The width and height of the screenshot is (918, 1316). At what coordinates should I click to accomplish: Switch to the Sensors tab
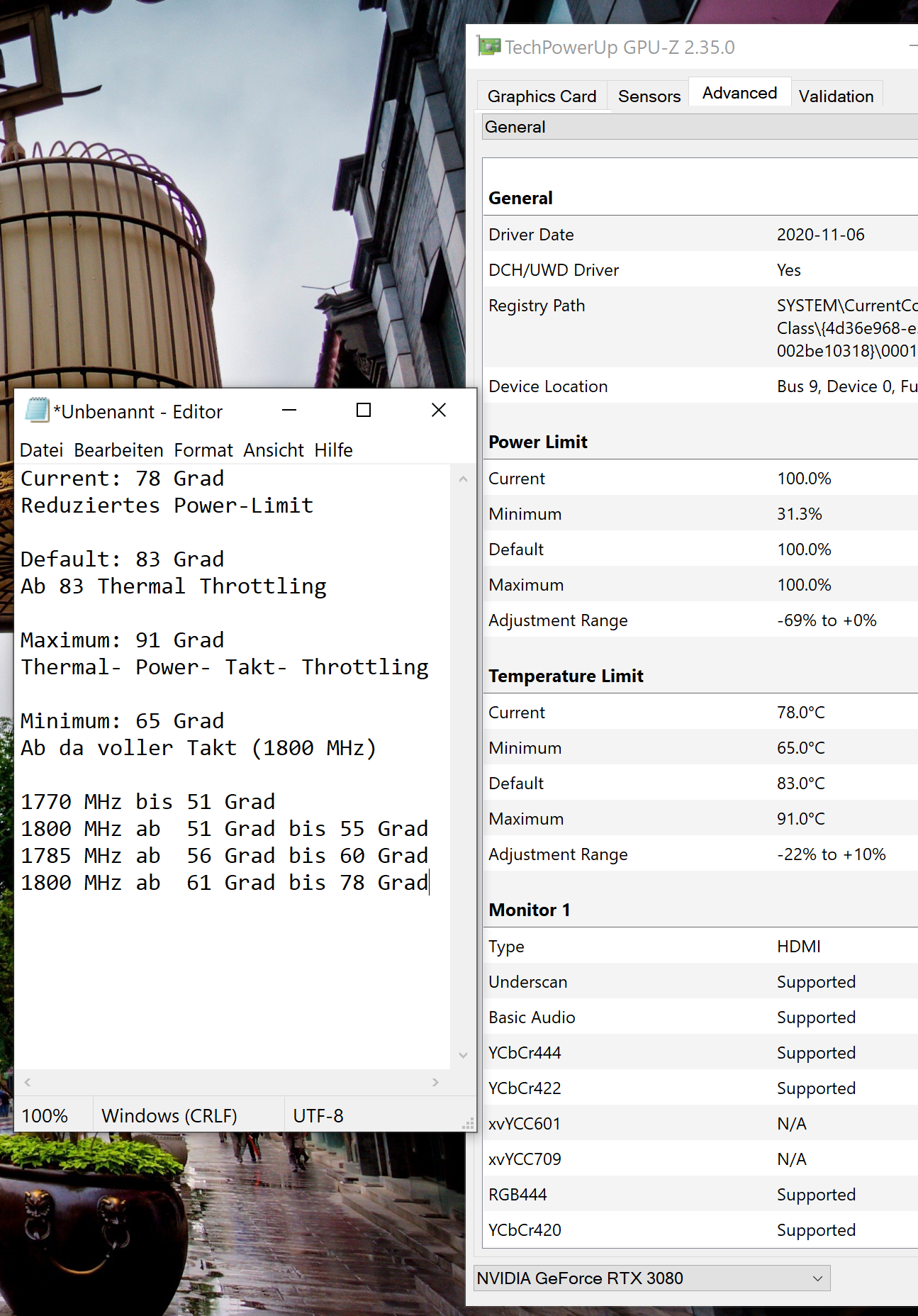coord(649,96)
